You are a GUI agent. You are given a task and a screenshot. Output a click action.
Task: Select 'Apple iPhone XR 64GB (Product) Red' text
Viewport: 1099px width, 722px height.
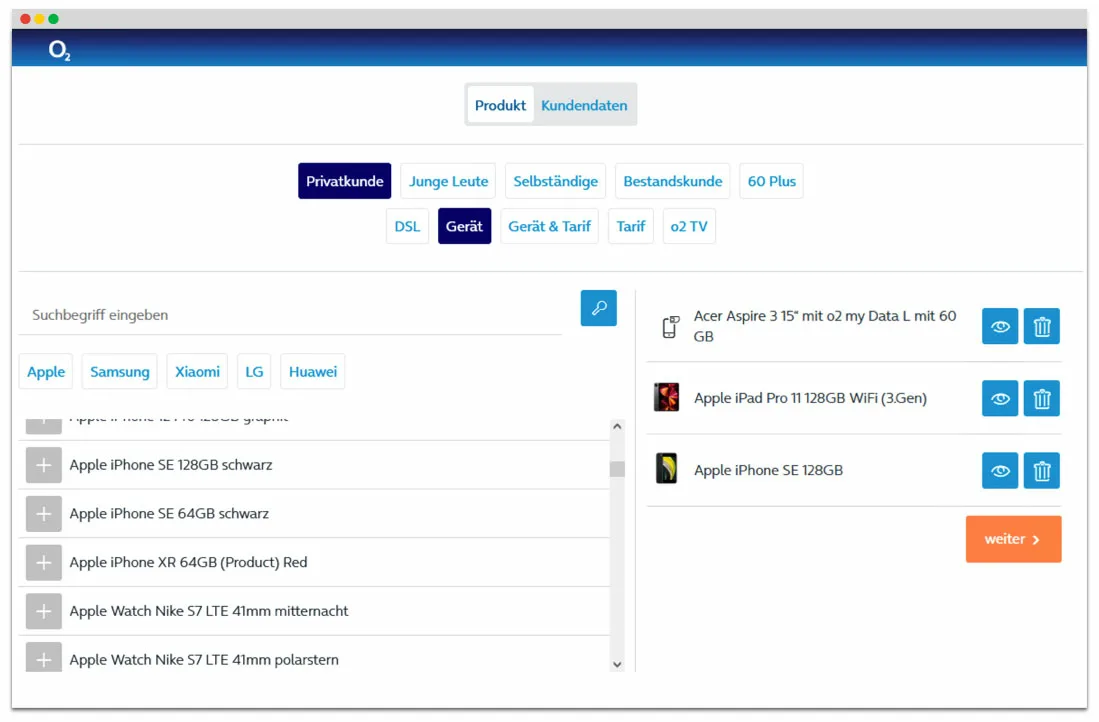pyautogui.click(x=188, y=562)
